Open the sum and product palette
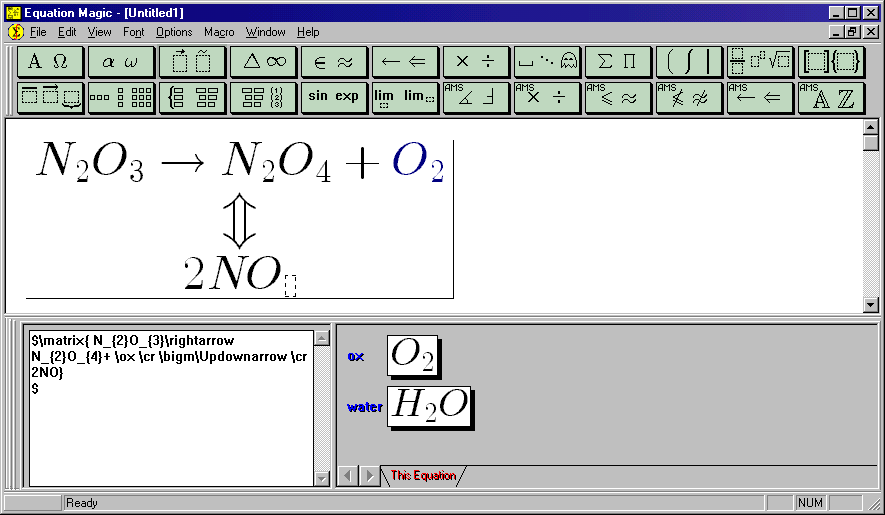 tap(618, 62)
